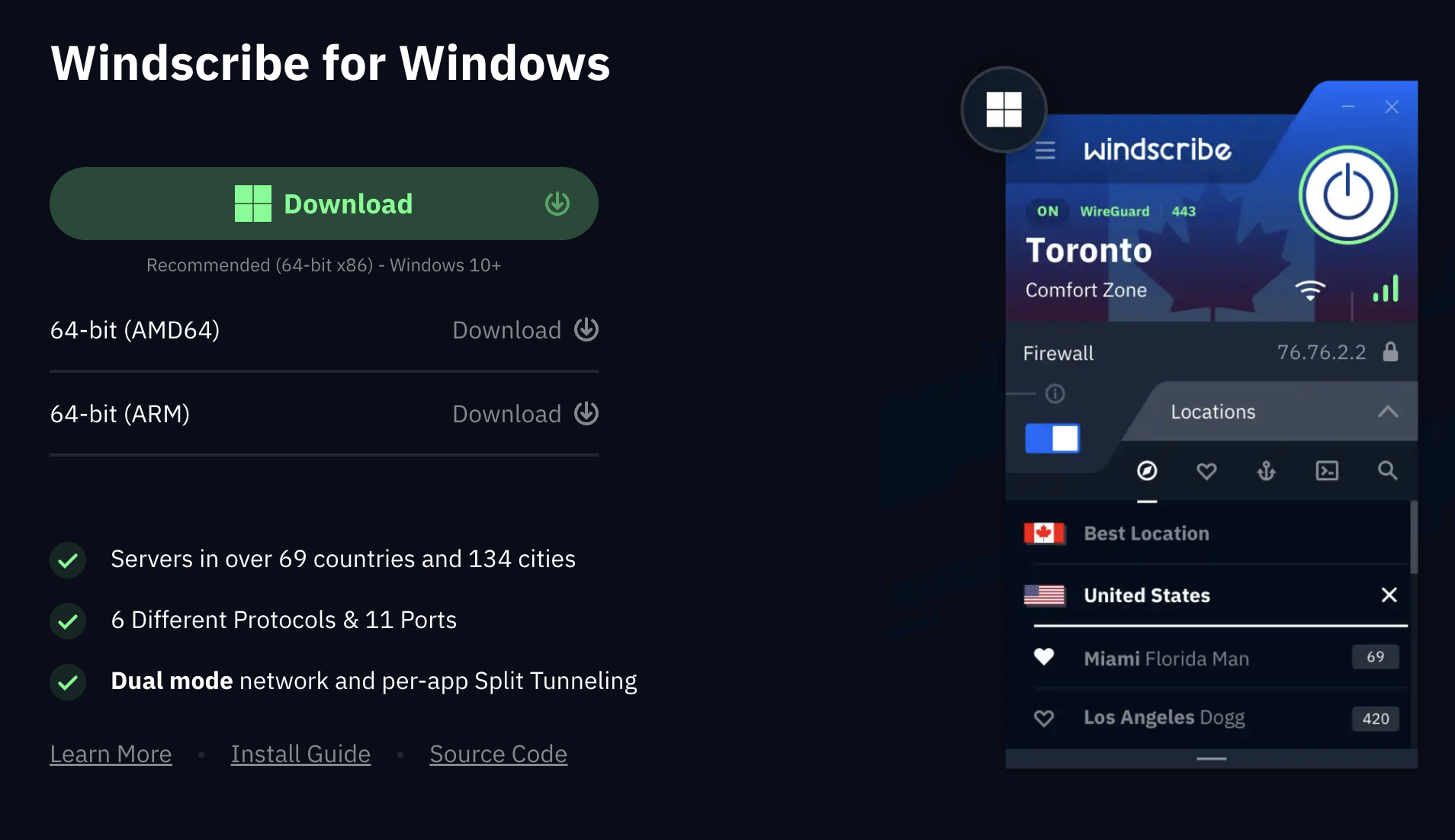The image size is (1455, 840).
Task: Open the Windscribe hamburger menu
Action: click(x=1045, y=150)
